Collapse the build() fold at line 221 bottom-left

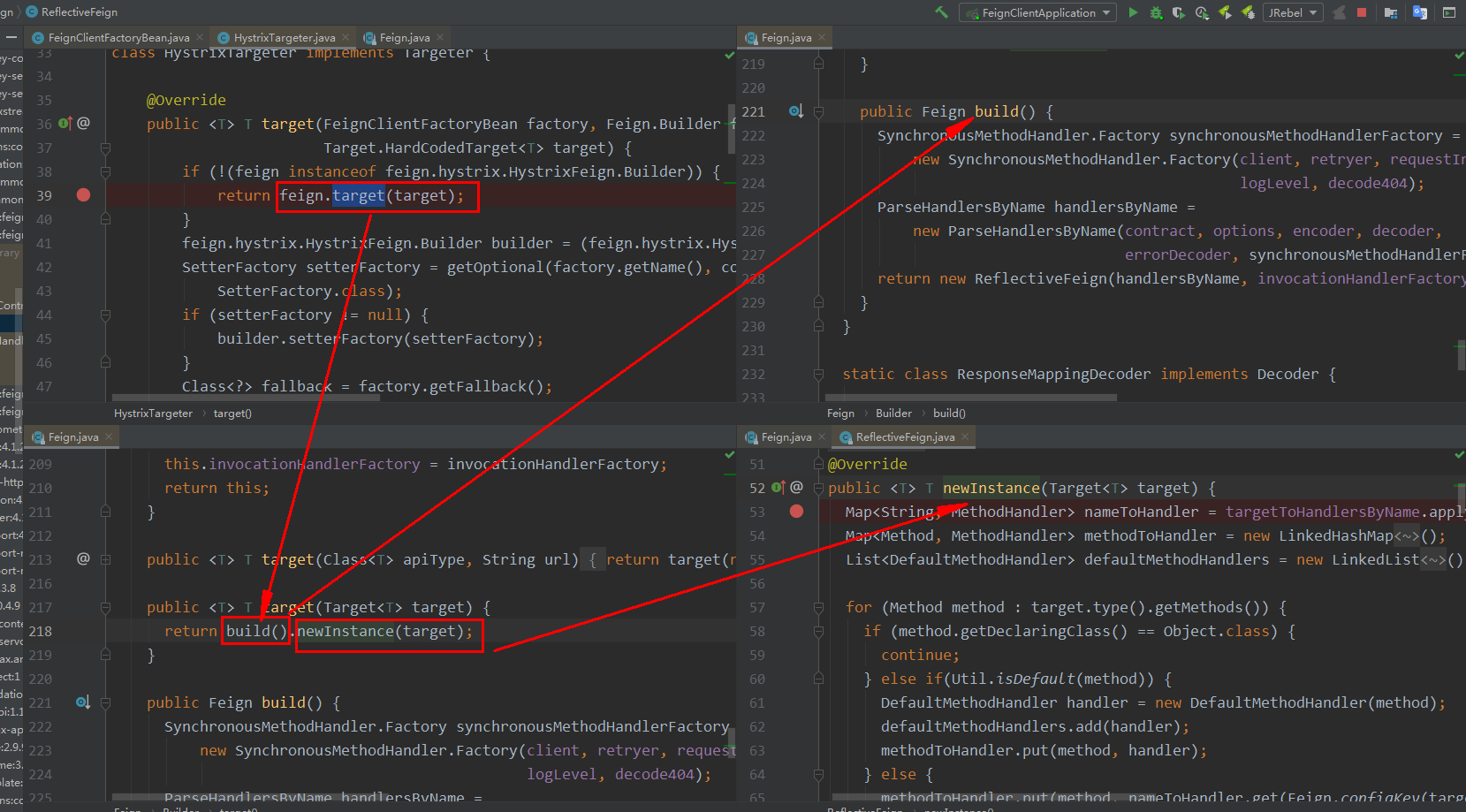click(x=105, y=702)
